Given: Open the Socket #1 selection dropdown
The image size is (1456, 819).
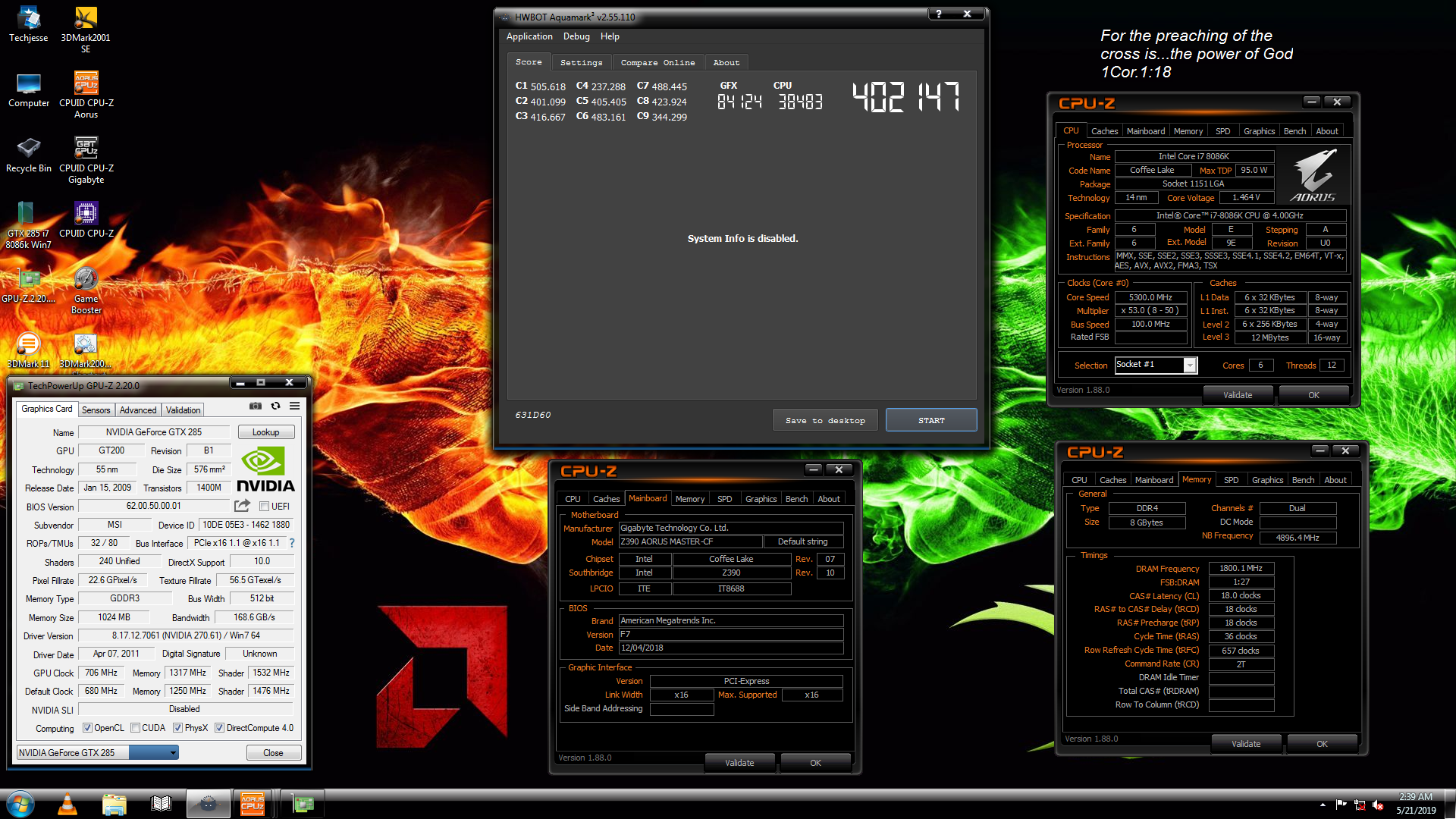Looking at the screenshot, I should tap(1156, 365).
